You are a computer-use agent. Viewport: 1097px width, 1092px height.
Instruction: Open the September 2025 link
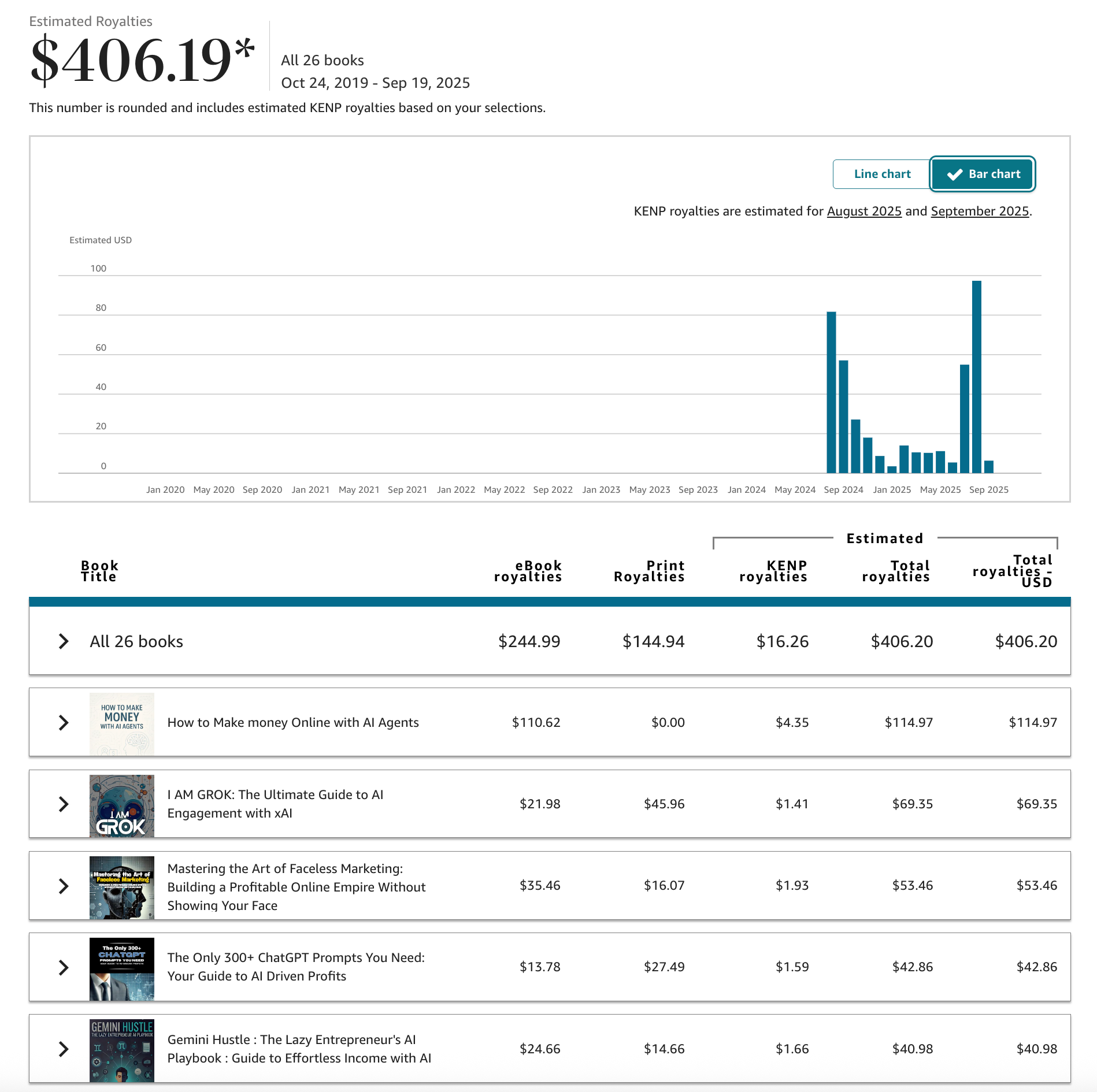[980, 211]
